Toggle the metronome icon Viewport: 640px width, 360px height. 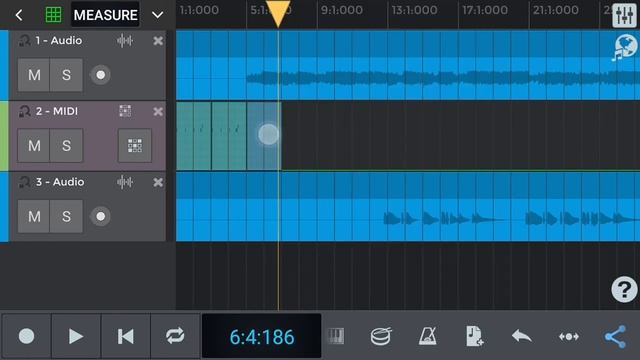[428, 336]
